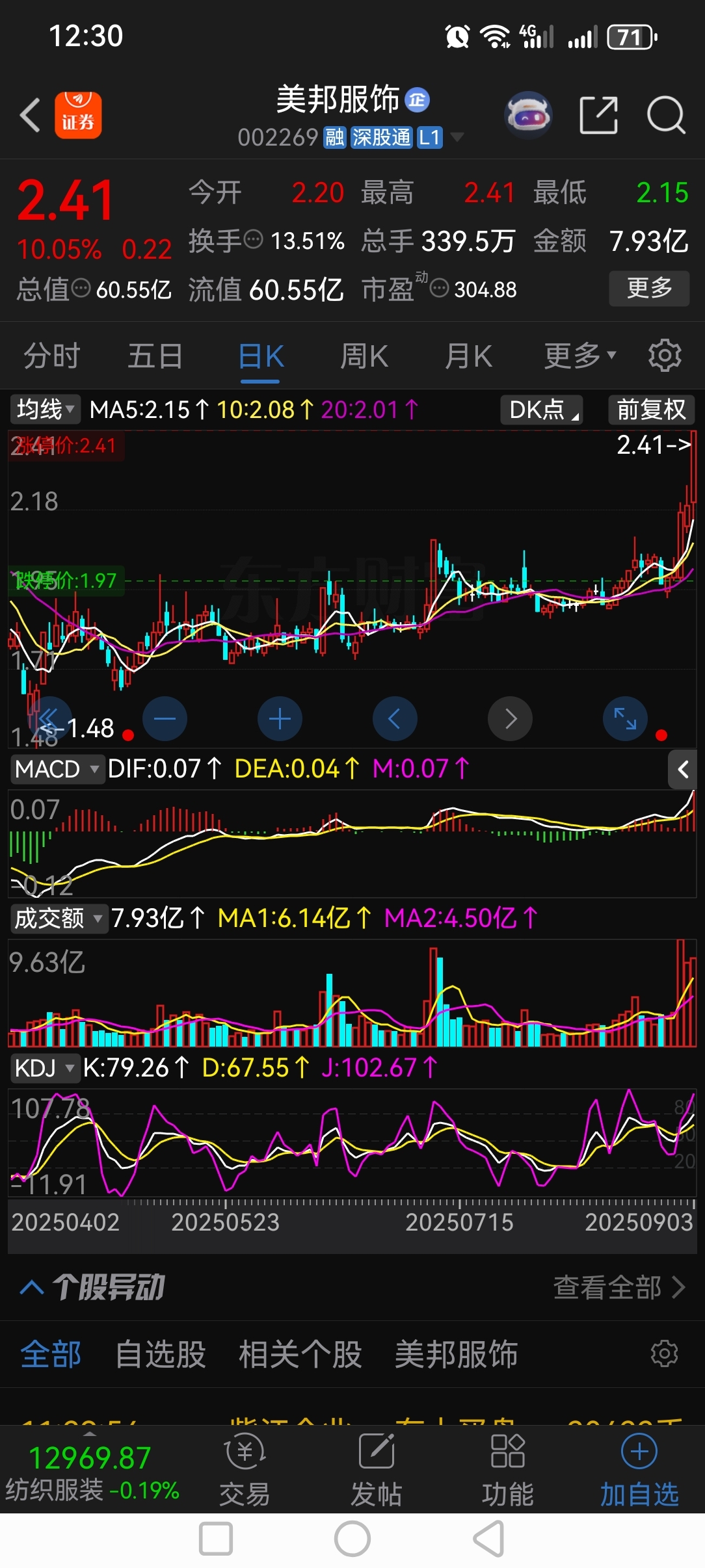
Task: Tap the current price 2.41
Action: (x=65, y=200)
